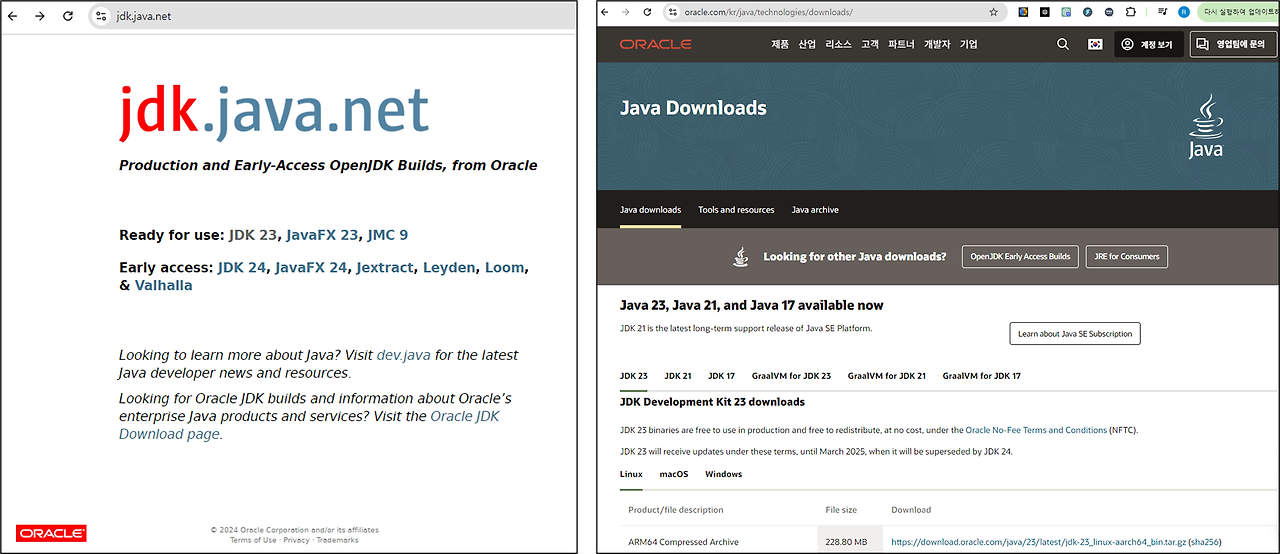Click the Oracle logo in the header

point(655,44)
